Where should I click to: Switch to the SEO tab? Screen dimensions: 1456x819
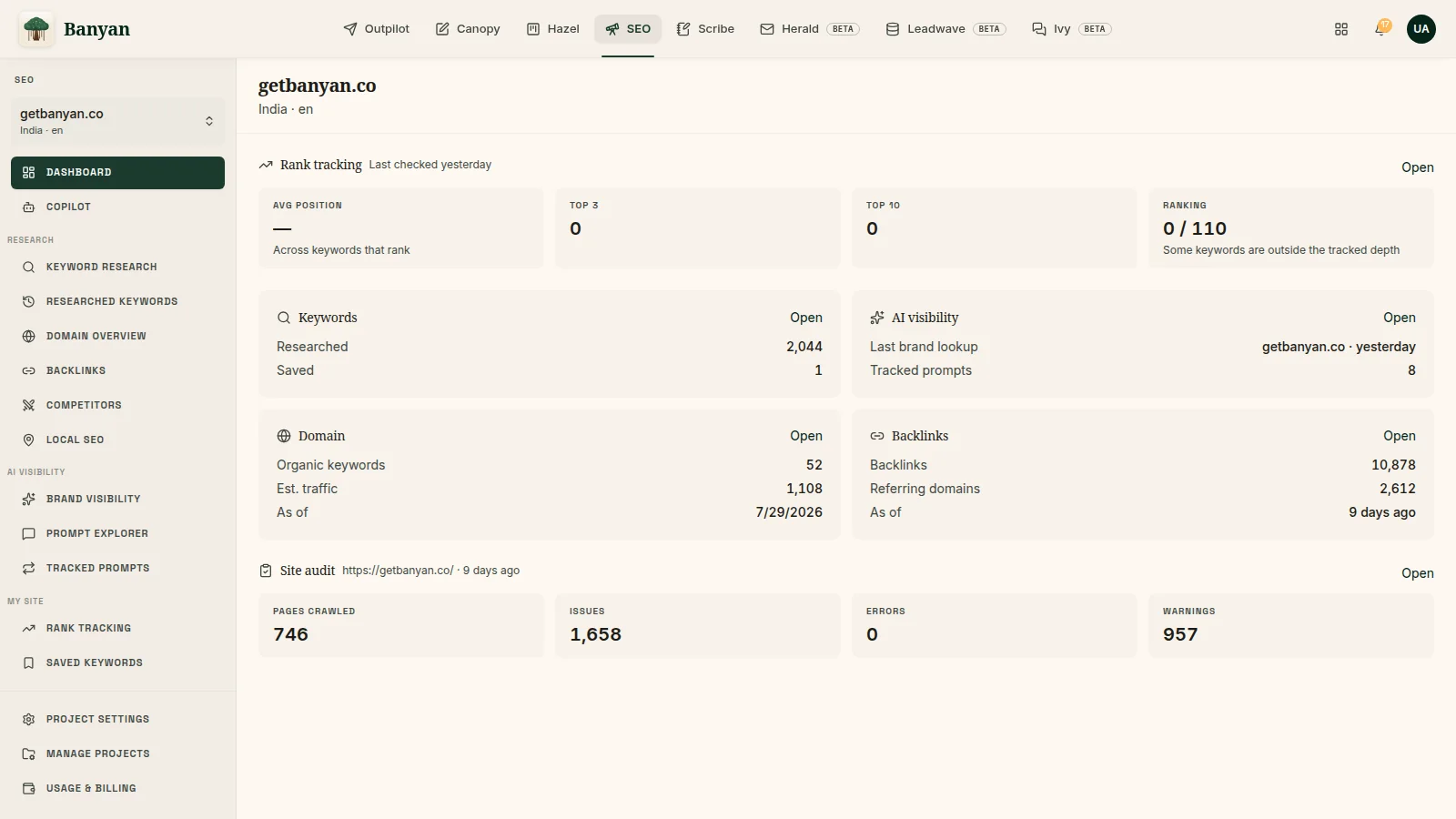click(628, 29)
